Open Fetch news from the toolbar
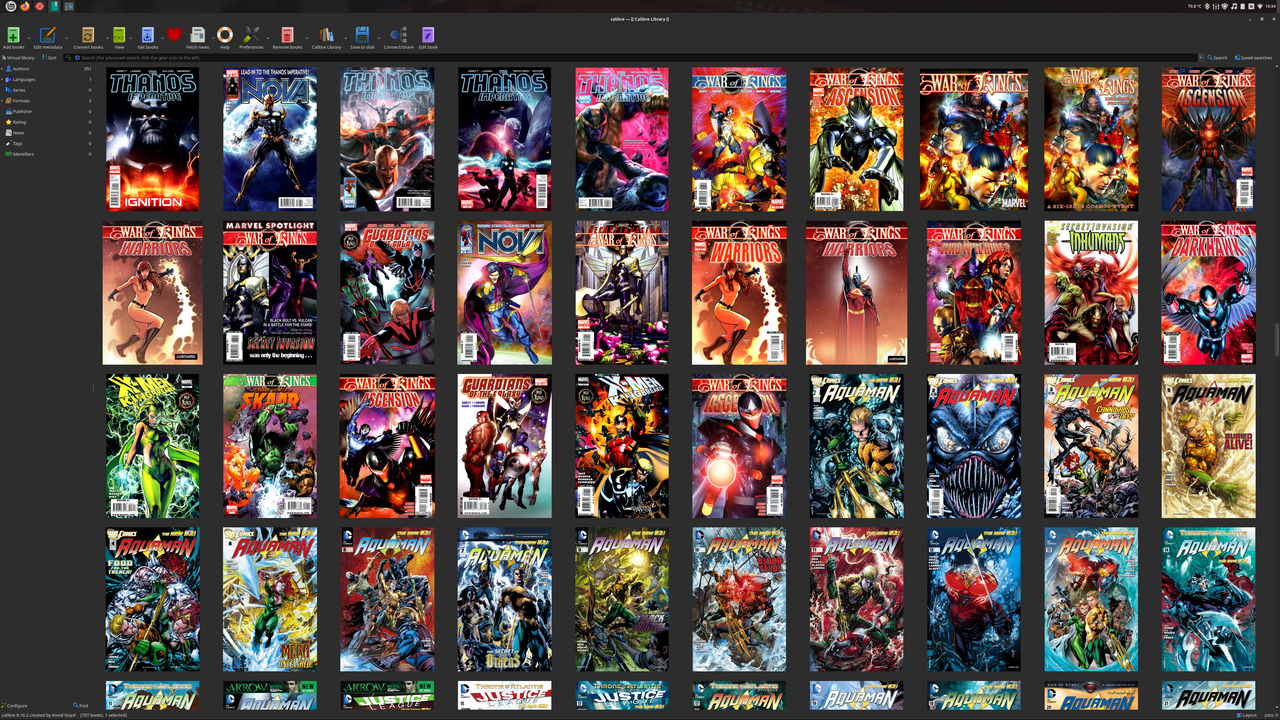The width and height of the screenshot is (1280, 720). pos(197,36)
